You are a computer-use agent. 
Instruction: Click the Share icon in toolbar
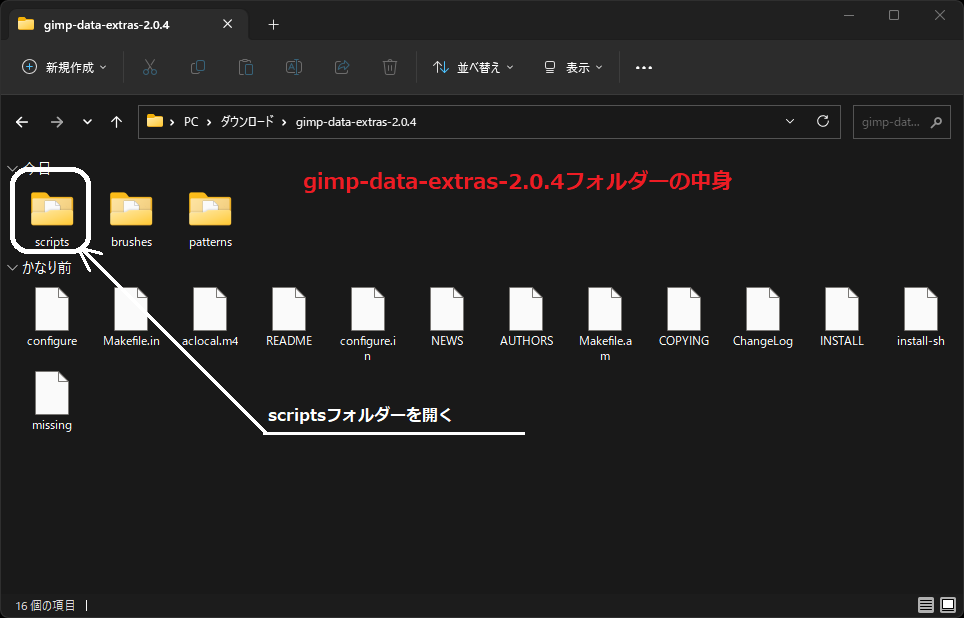point(341,67)
